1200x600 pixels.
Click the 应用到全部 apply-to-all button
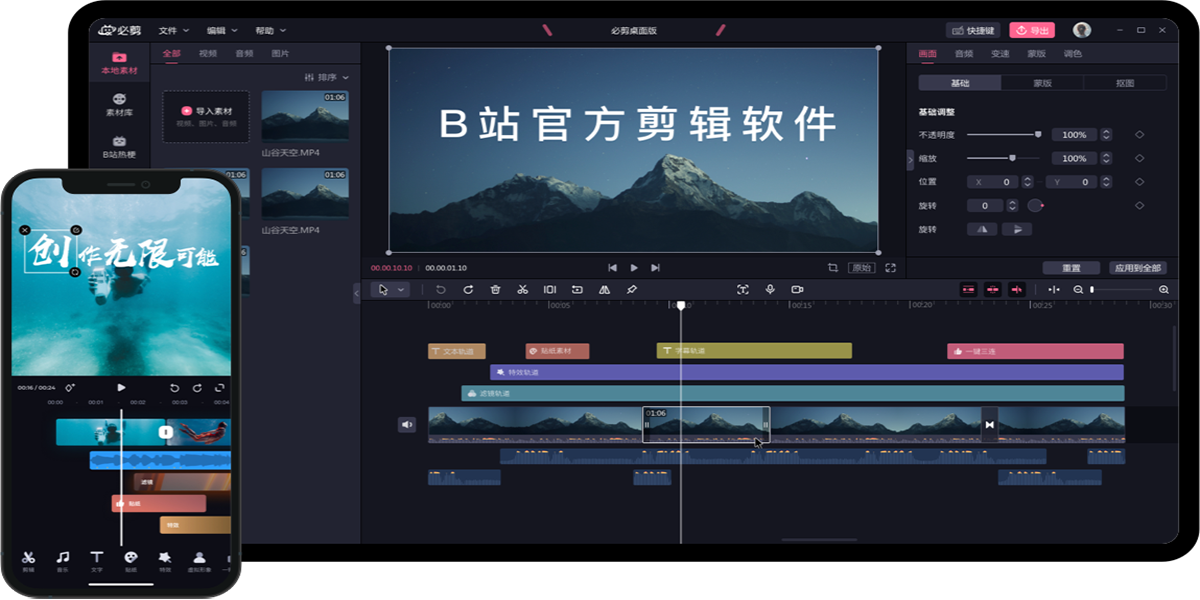[1137, 268]
